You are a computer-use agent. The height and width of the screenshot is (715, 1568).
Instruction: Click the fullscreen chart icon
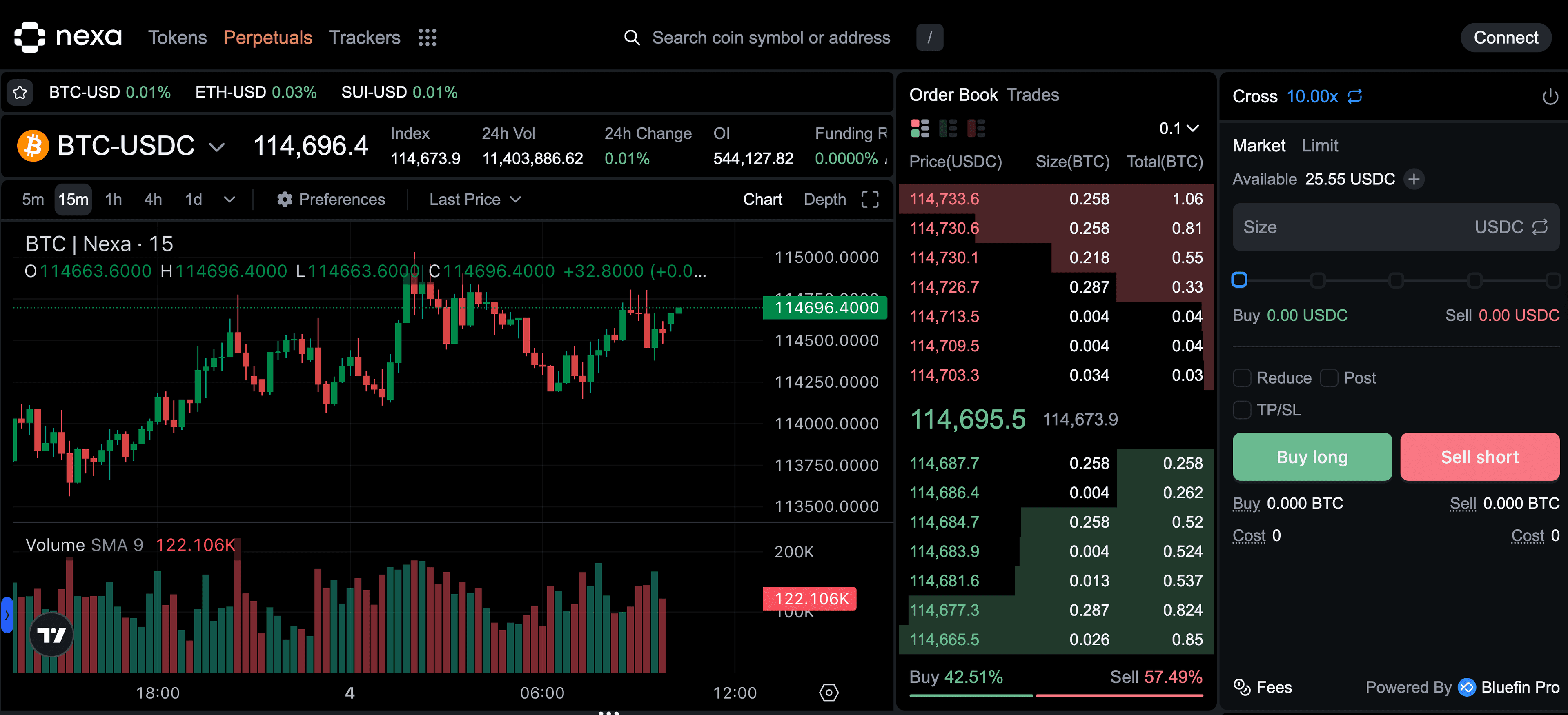tap(870, 200)
